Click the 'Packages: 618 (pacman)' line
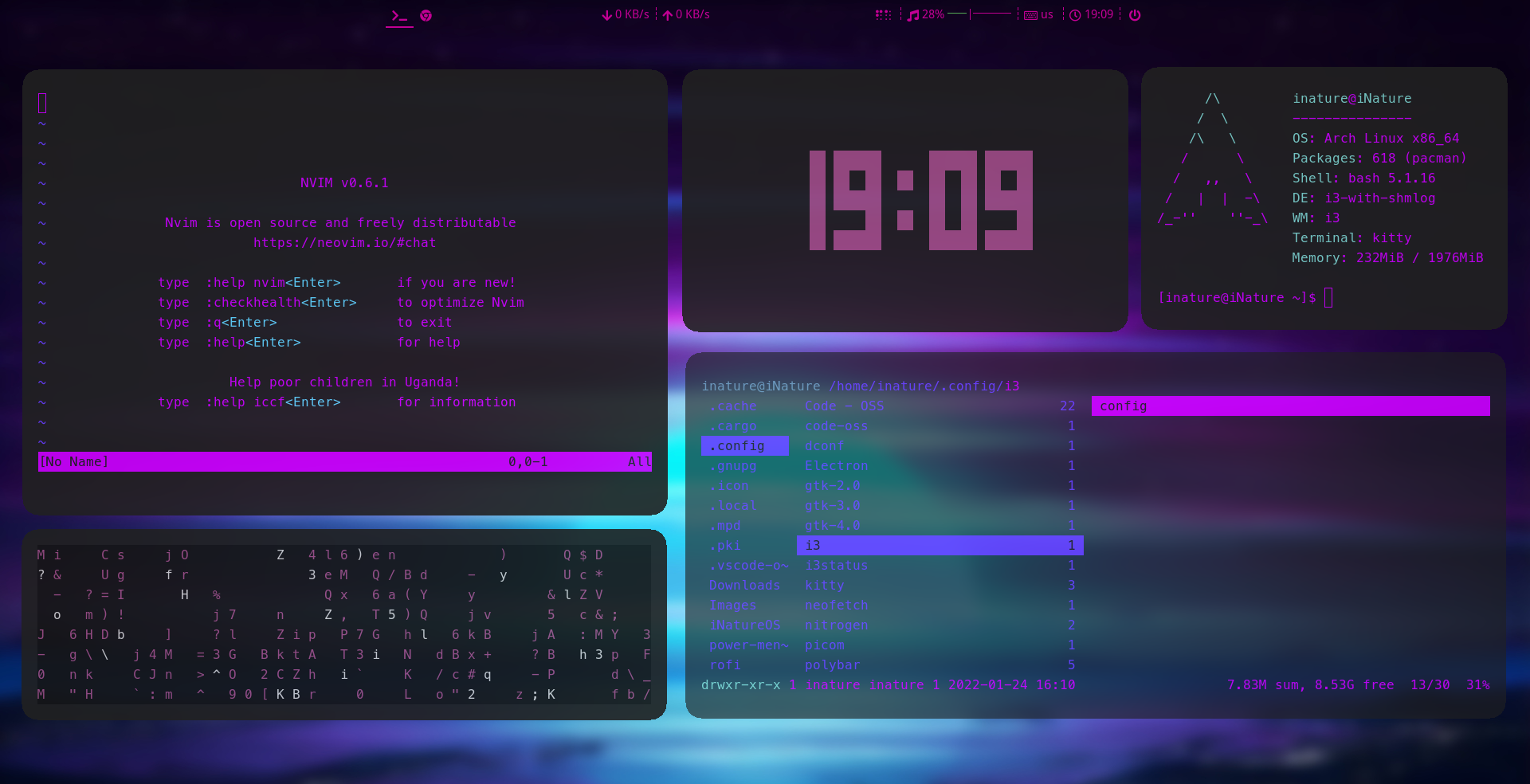This screenshot has width=1530, height=784. (1379, 159)
